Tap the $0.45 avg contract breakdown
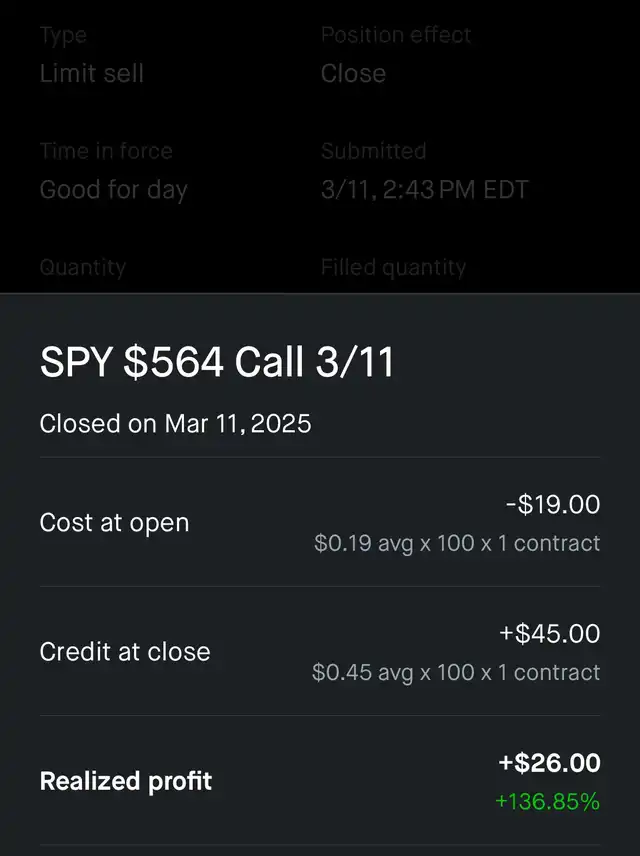The height and width of the screenshot is (856, 640). tap(456, 673)
